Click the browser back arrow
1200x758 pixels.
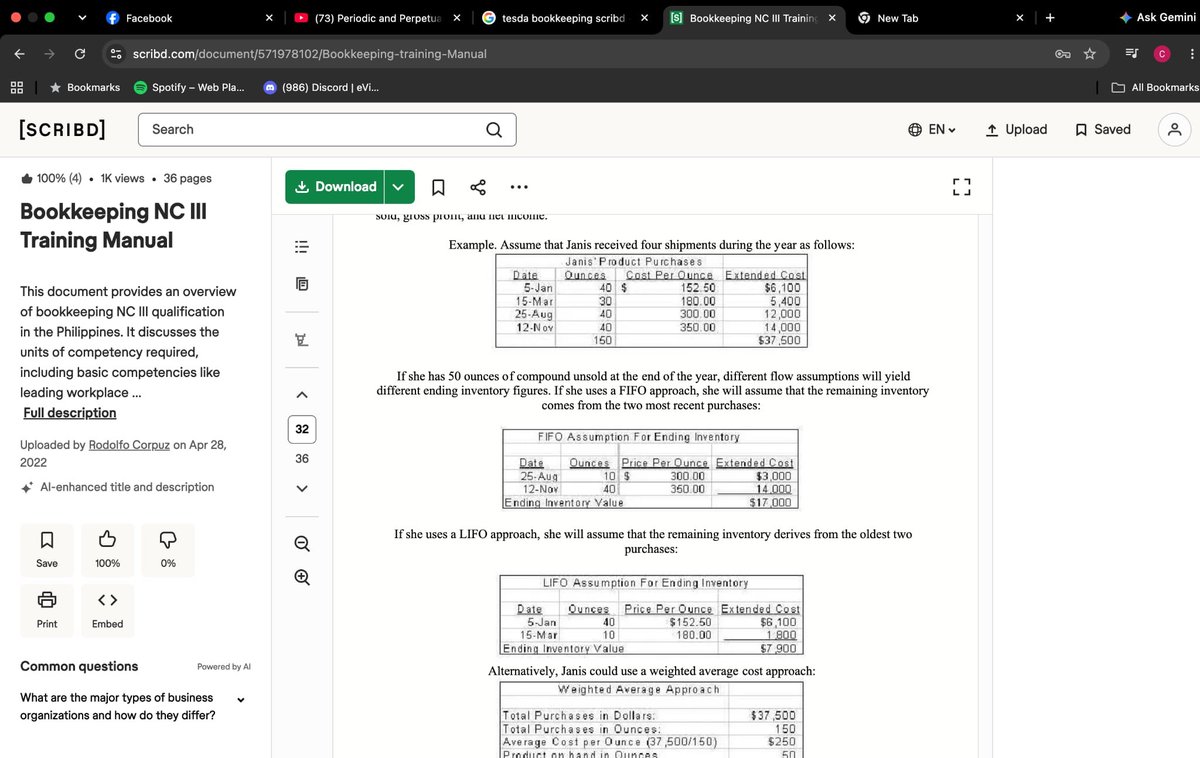tap(20, 53)
